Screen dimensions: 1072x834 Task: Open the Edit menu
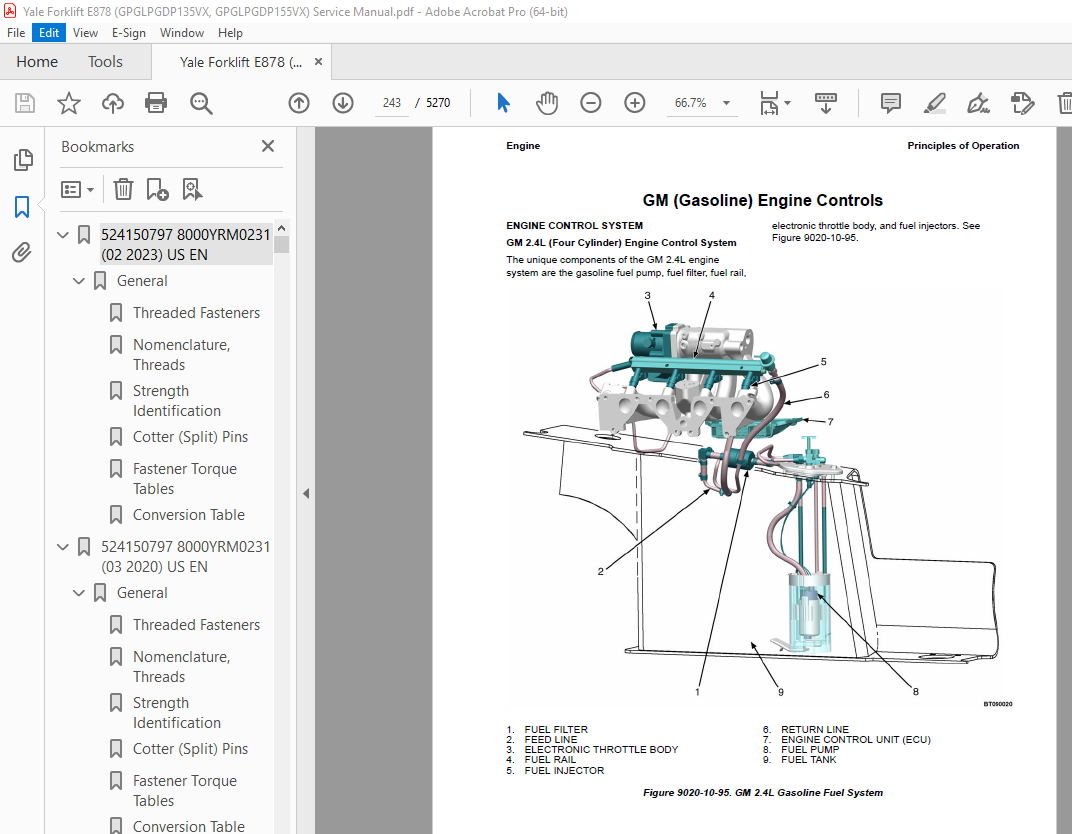click(x=49, y=33)
